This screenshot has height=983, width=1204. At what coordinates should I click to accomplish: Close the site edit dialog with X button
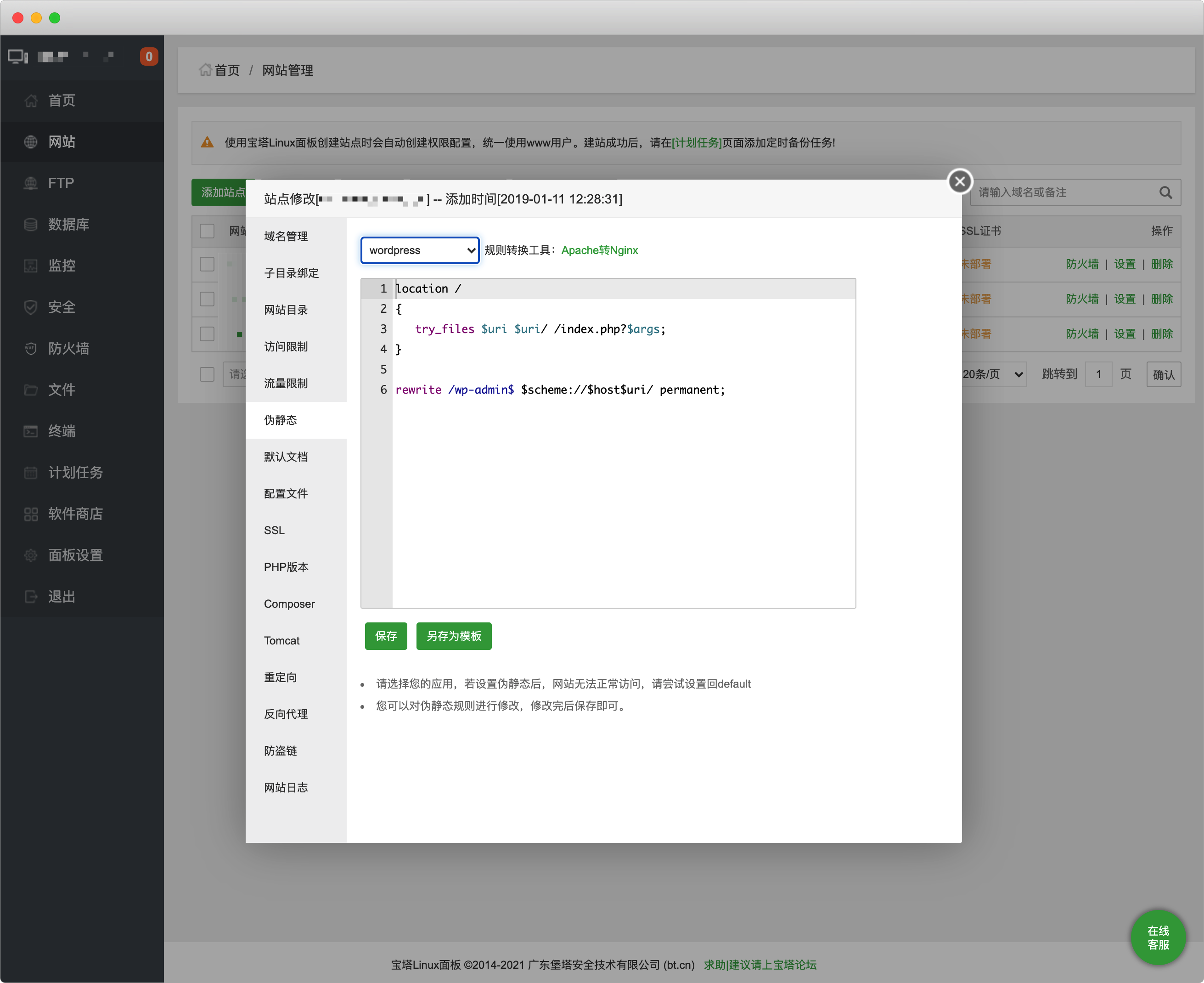tap(960, 181)
